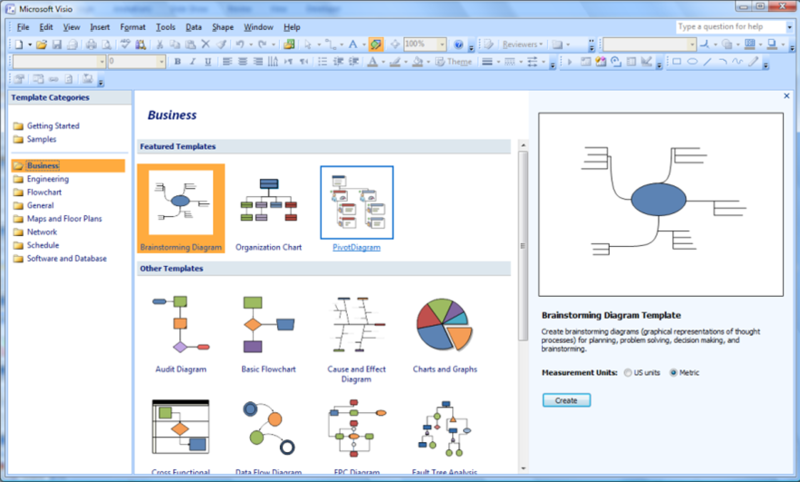Open the line weight dropdown arrow
800x482 pixels.
(x=498, y=62)
